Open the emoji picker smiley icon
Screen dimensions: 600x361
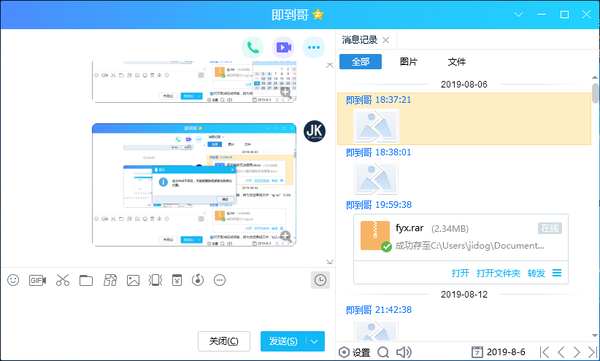[x=13, y=280]
